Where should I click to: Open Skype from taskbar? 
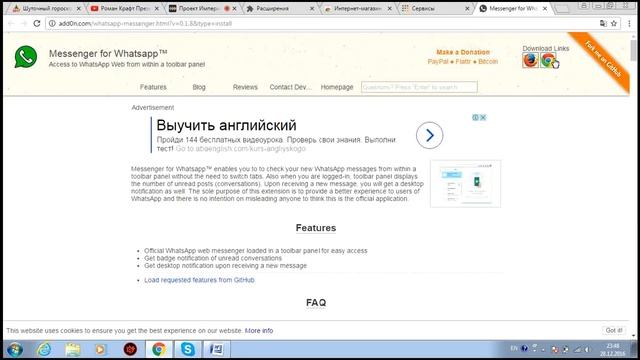[187, 349]
